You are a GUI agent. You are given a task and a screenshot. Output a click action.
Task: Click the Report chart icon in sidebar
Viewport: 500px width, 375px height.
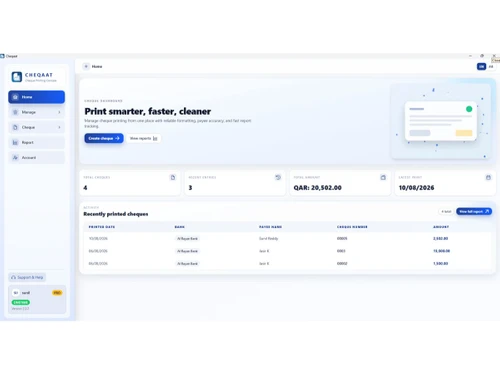point(15,142)
